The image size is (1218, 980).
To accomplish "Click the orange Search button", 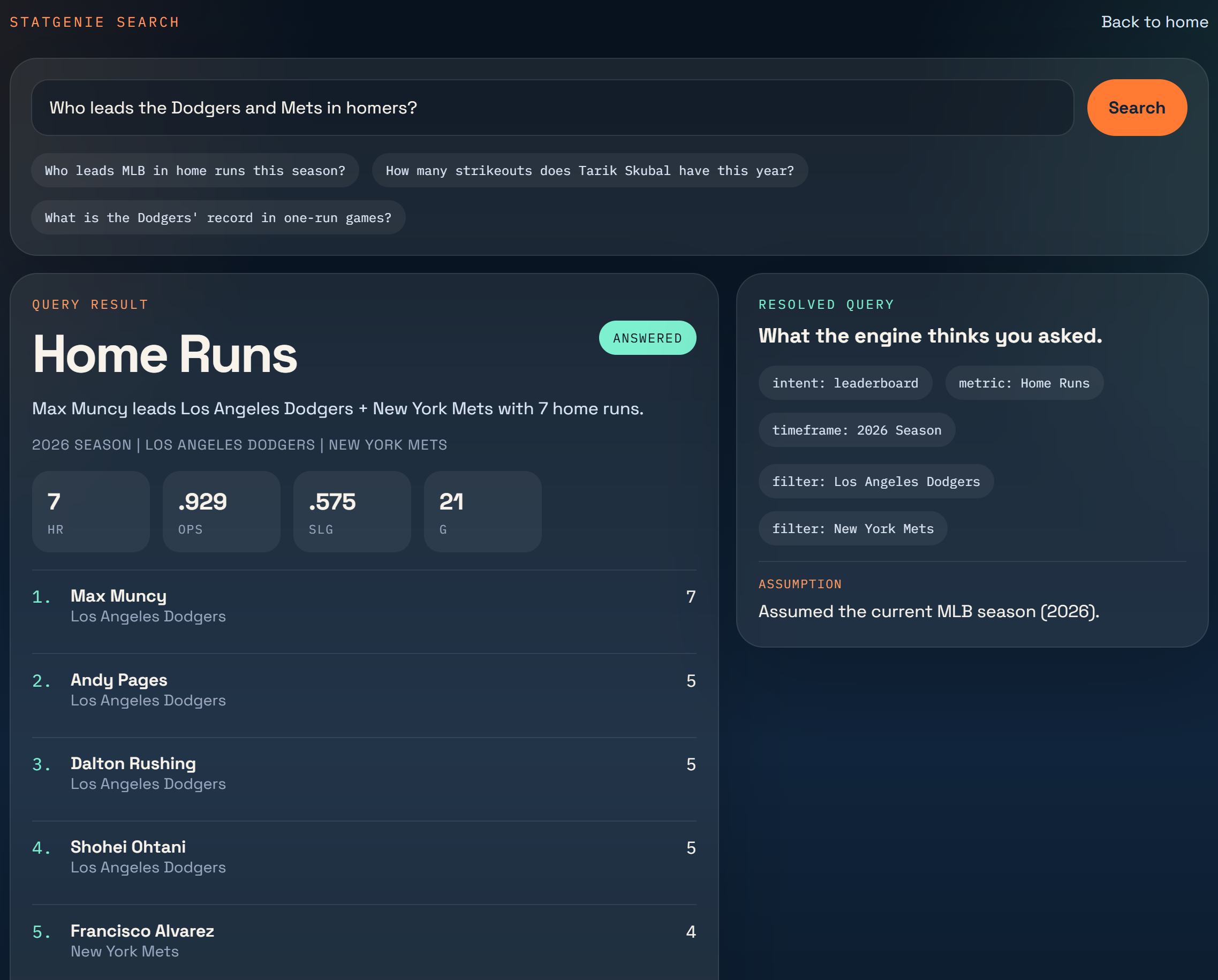I will tap(1136, 108).
